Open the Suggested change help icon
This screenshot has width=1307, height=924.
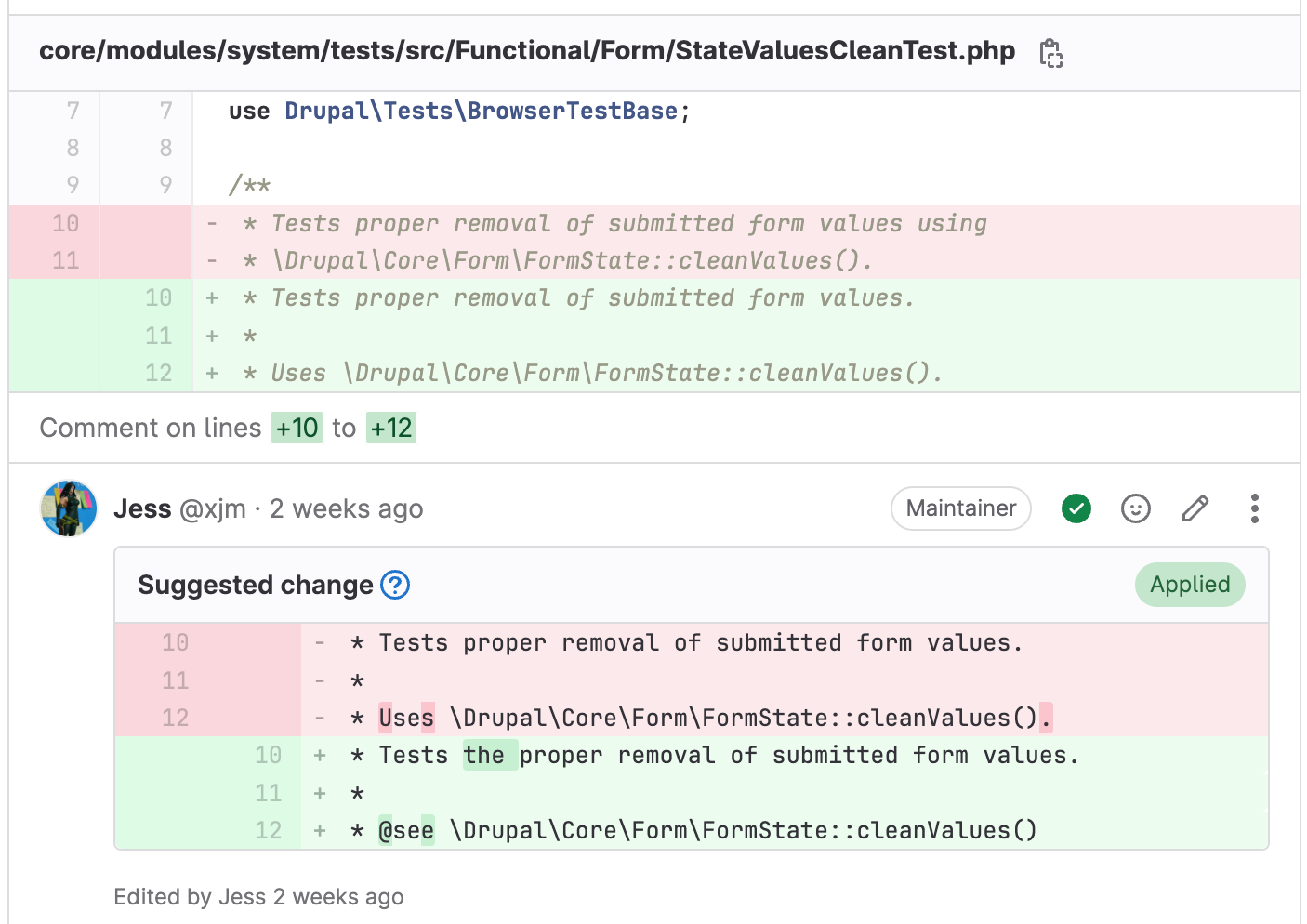pos(395,585)
